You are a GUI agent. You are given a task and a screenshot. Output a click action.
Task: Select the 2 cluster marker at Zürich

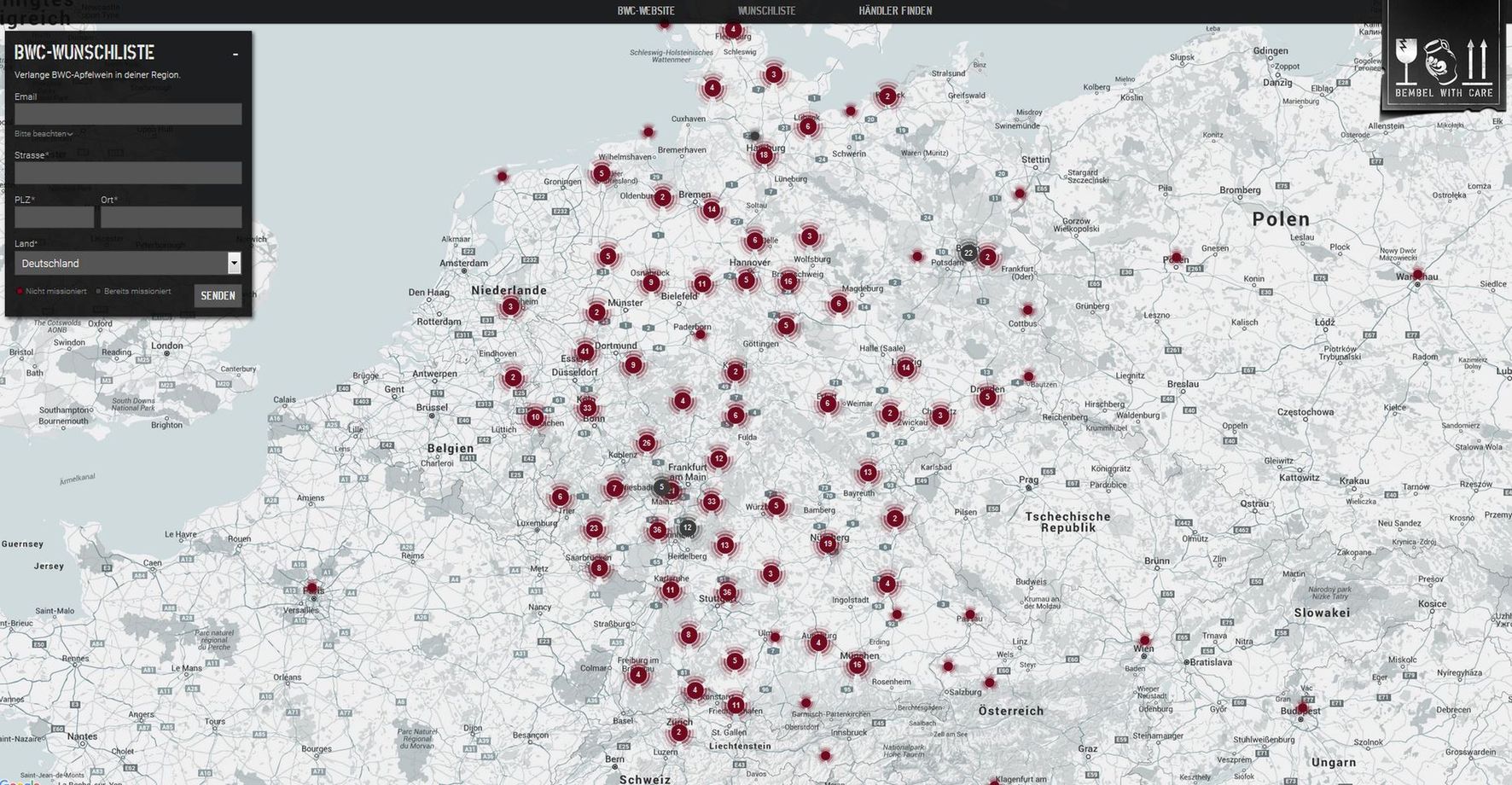[679, 732]
